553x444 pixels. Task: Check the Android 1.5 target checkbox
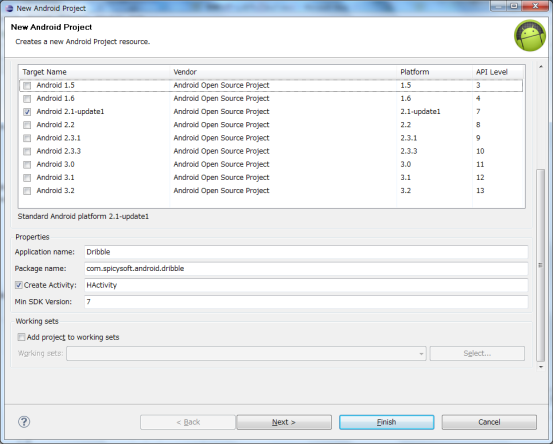click(27, 85)
